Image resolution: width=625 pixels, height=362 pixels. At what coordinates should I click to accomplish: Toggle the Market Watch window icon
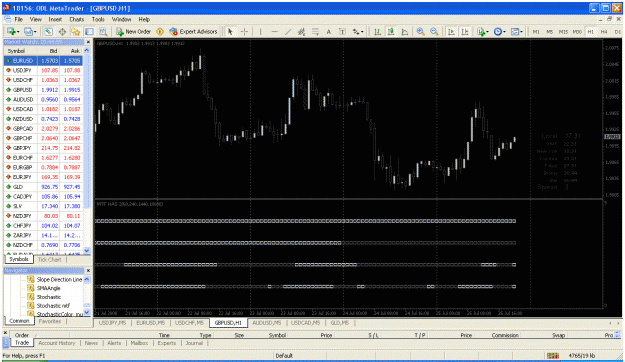pyautogui.click(x=48, y=31)
